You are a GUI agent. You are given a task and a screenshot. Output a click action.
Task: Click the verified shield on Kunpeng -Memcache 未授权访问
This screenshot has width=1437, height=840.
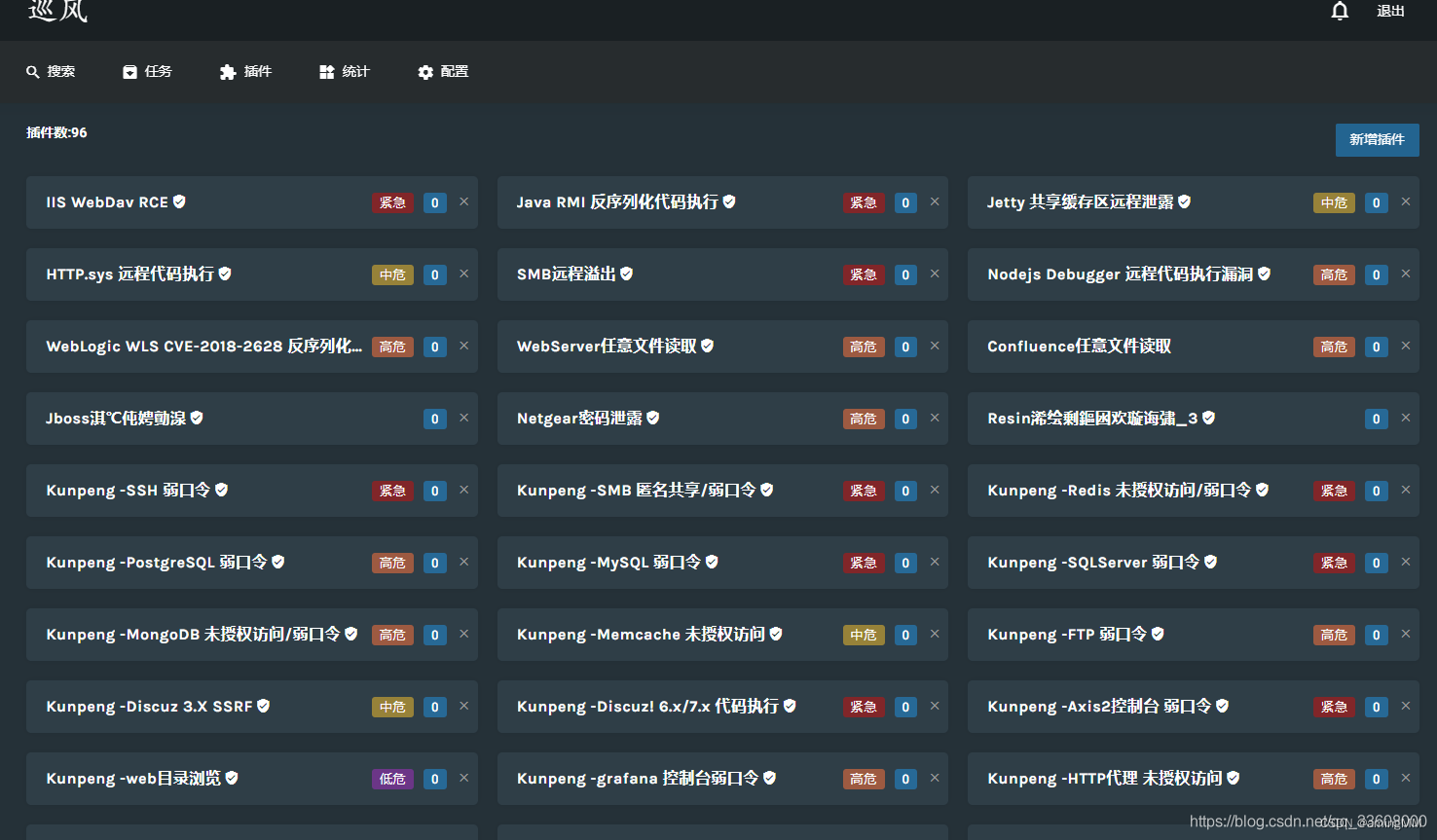[x=776, y=634]
